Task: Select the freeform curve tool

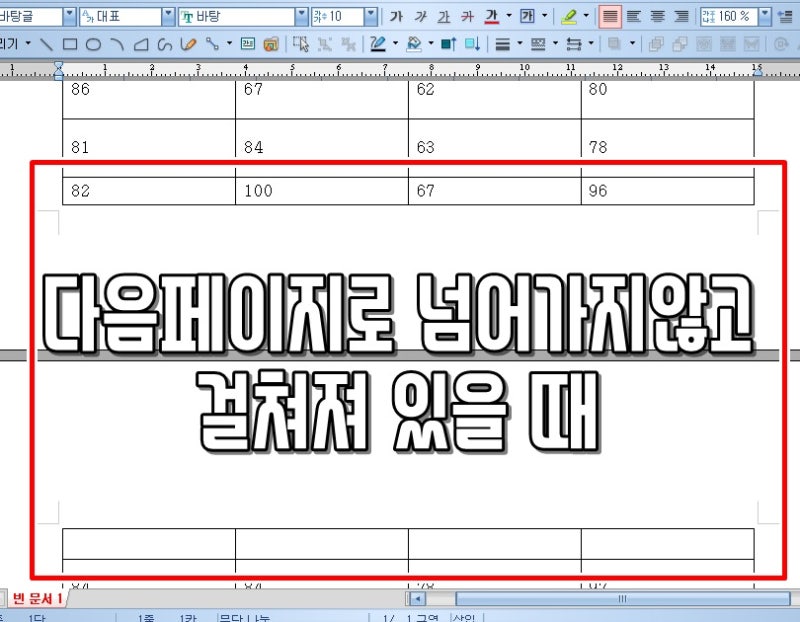Action: pos(164,44)
